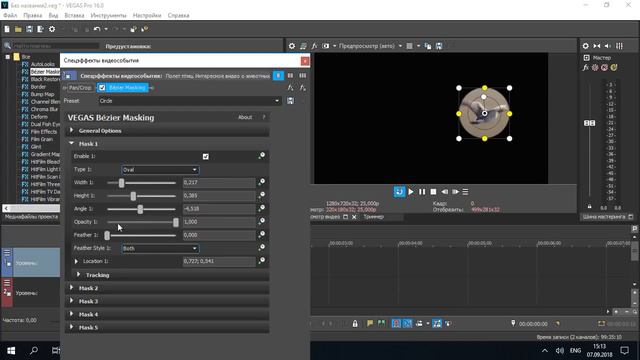Open the Правка menu

point(33,16)
